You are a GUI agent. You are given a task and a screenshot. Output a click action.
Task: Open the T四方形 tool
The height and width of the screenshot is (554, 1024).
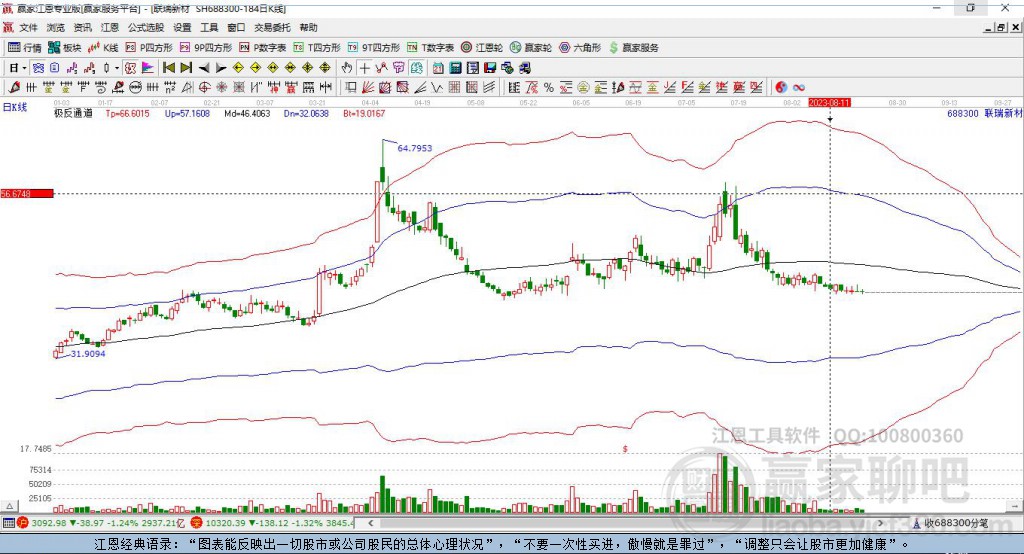pos(317,48)
